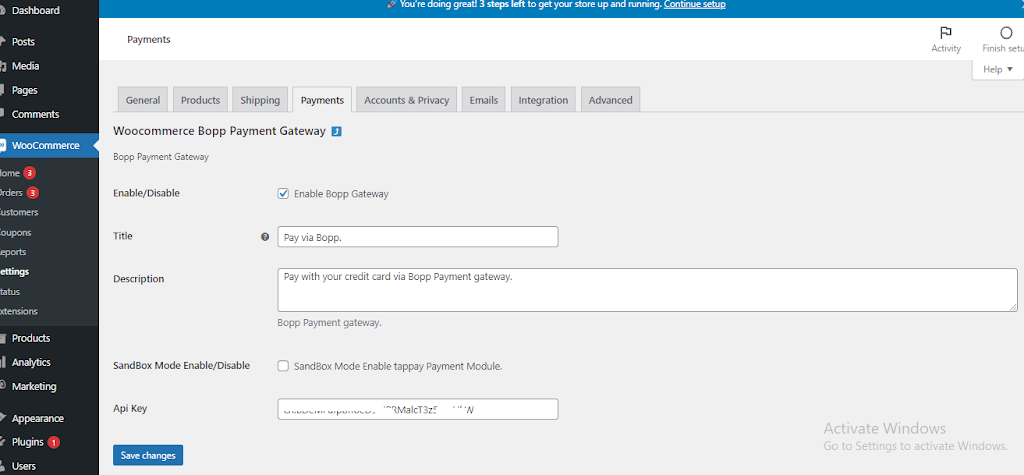Switch to the Products settings tab

(200, 99)
